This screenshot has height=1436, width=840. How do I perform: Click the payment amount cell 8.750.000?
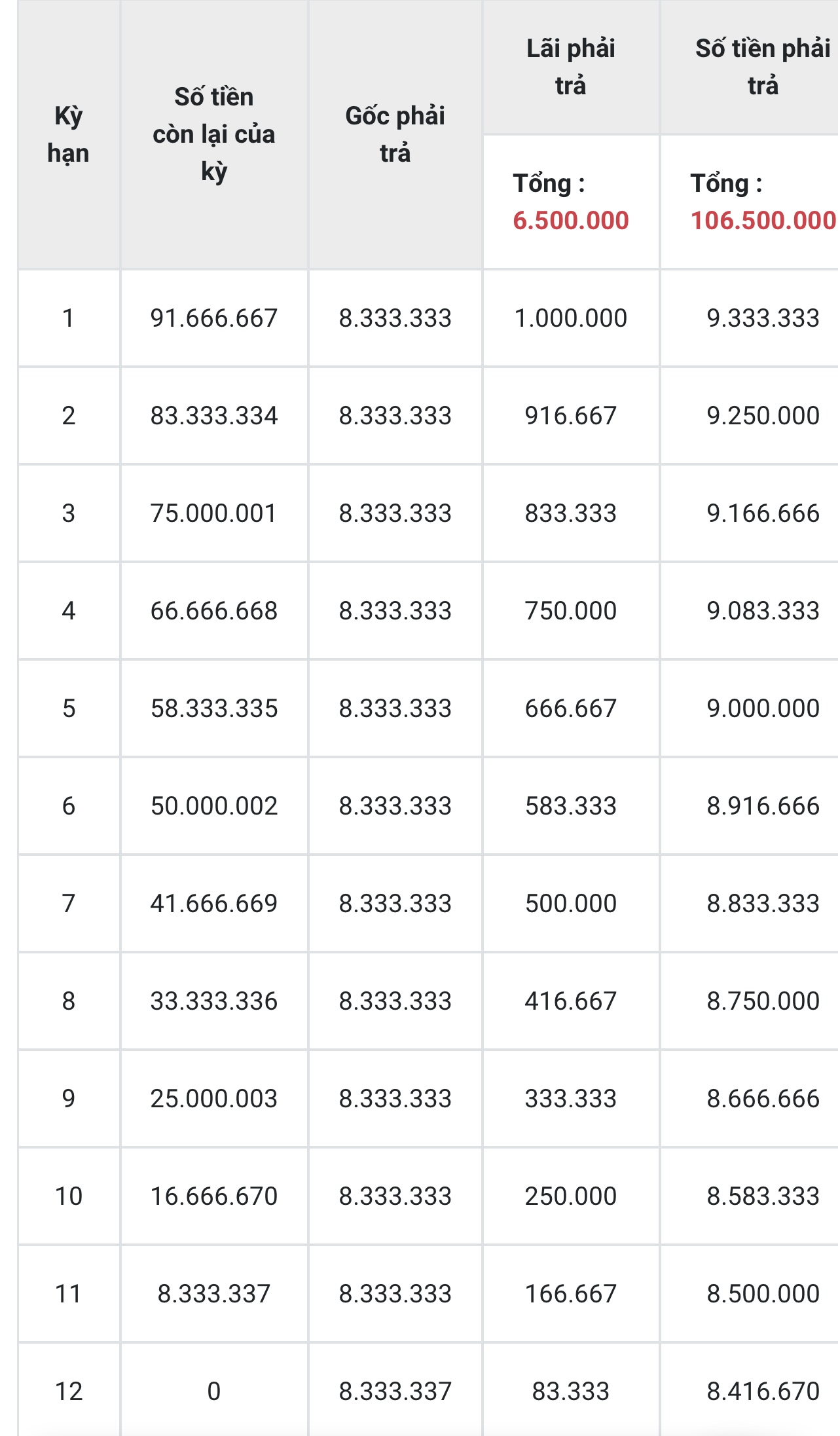762,1001
